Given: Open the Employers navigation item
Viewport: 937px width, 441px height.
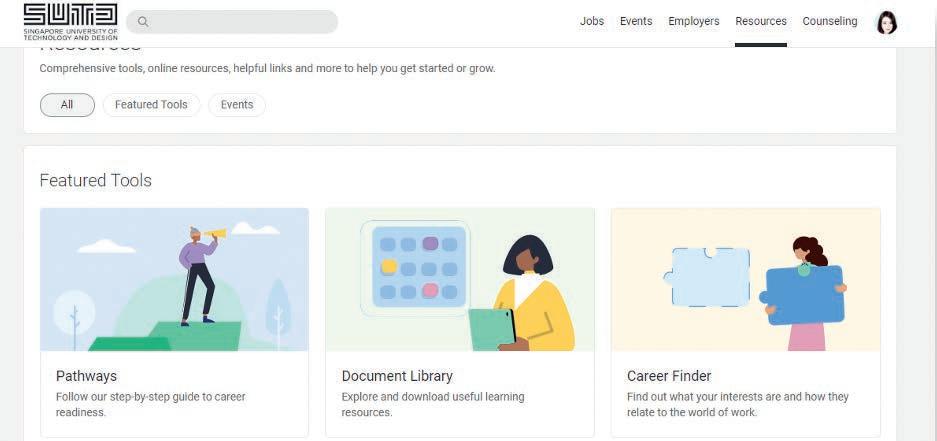Looking at the screenshot, I should (694, 21).
